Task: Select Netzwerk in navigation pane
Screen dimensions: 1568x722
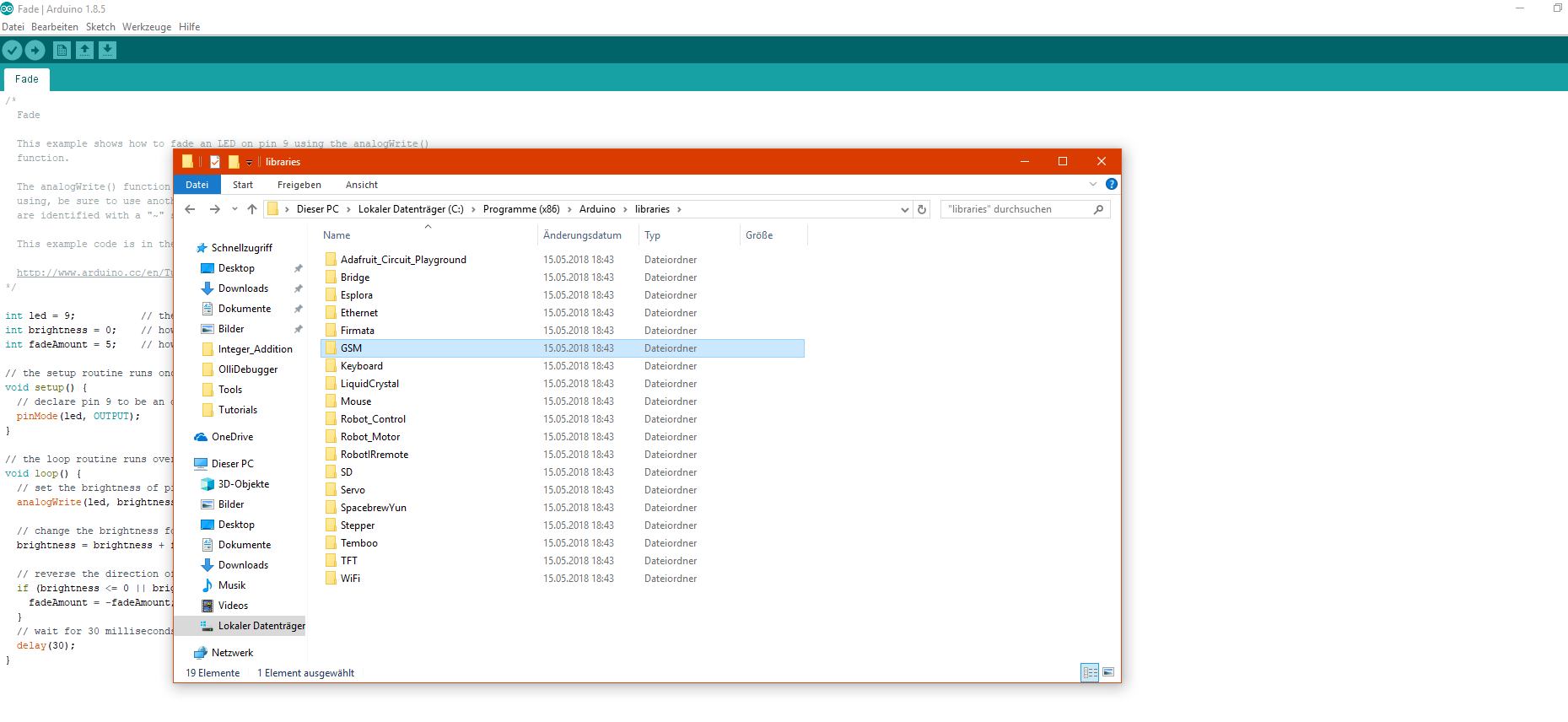Action: tap(232, 653)
